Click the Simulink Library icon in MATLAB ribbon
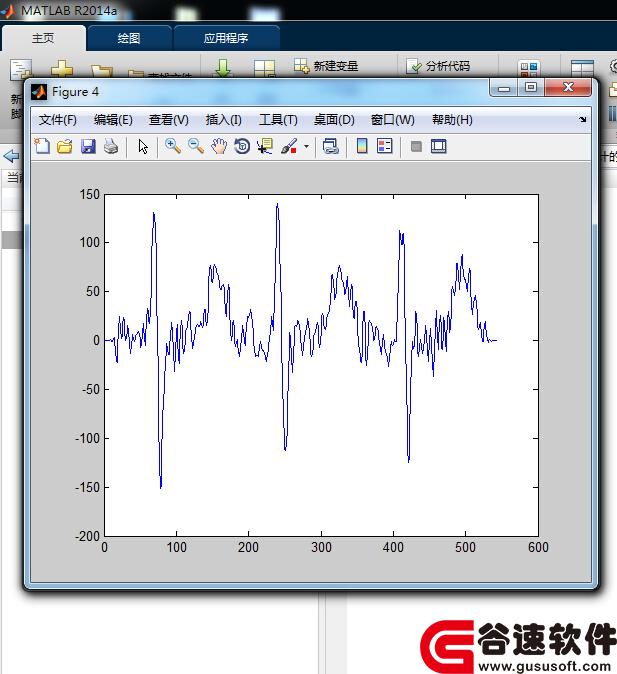 pyautogui.click(x=529, y=68)
